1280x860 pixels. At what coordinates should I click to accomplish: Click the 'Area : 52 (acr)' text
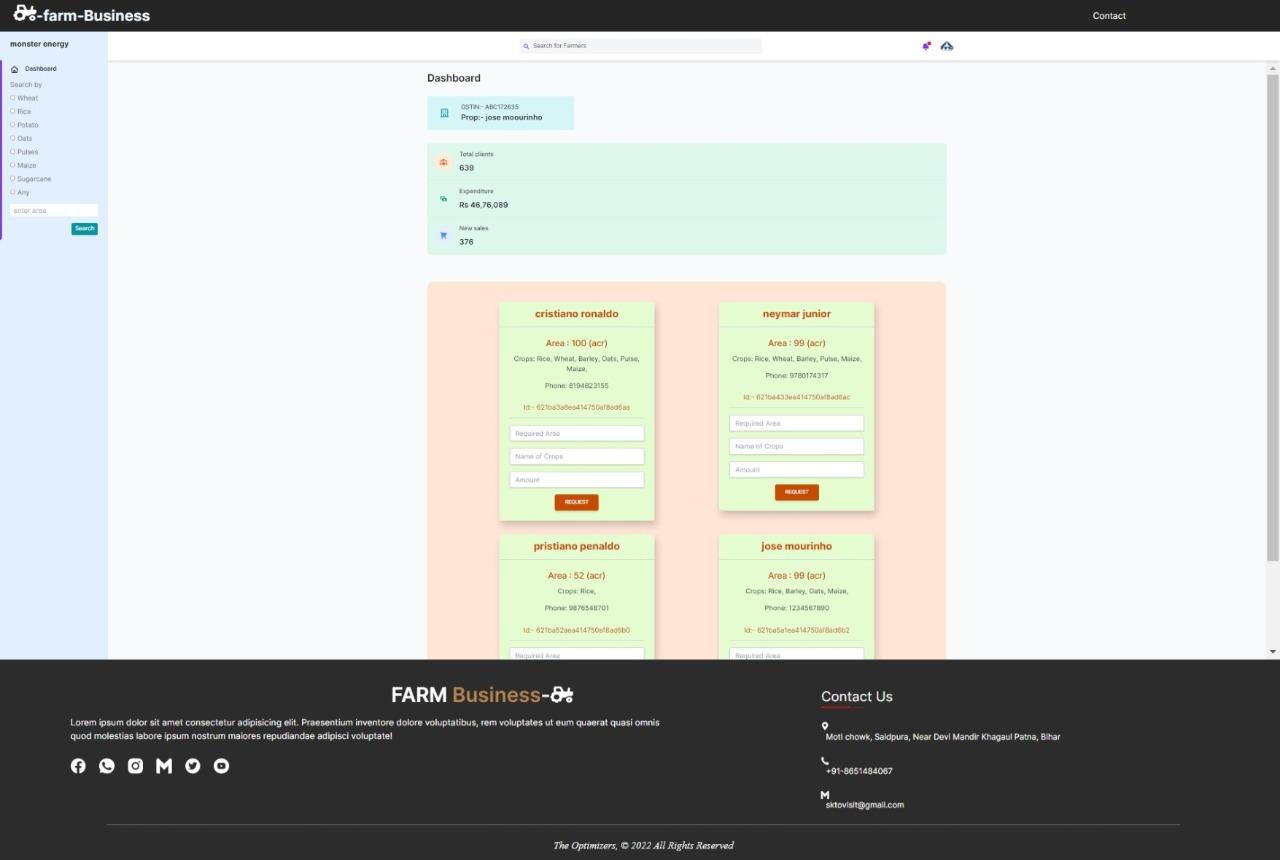[x=577, y=576]
